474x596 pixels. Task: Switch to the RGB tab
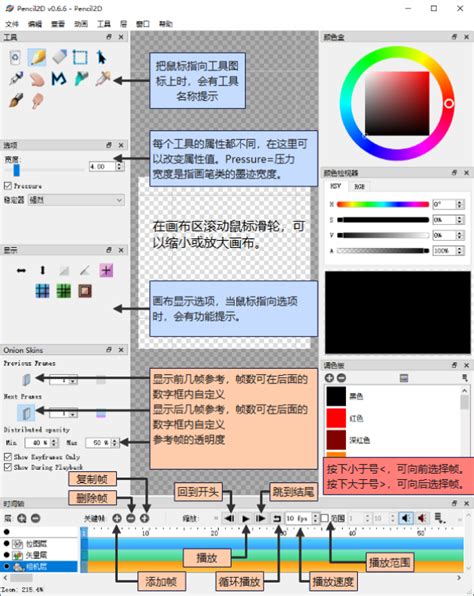tap(359, 186)
